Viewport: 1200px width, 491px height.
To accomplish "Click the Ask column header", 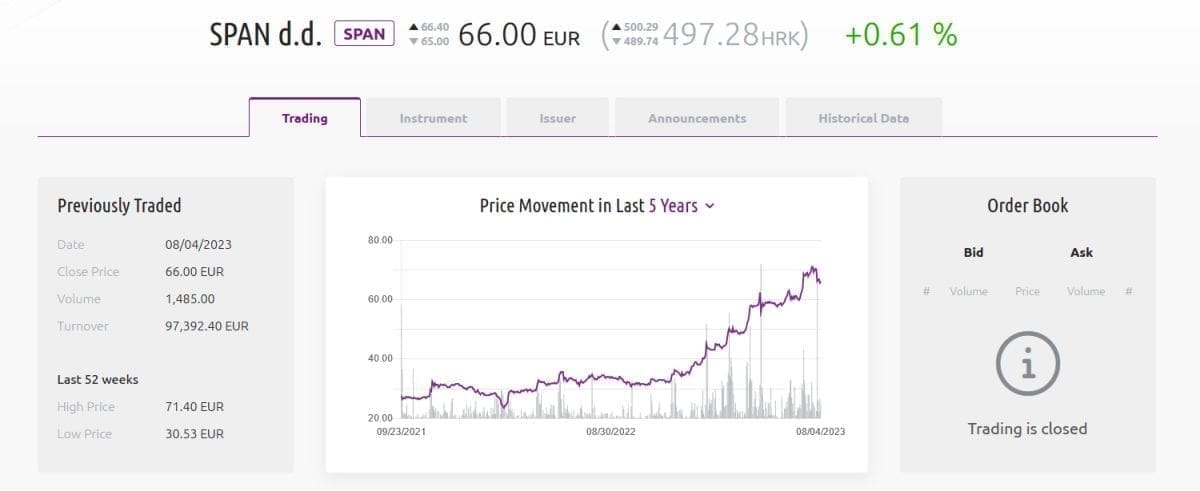I will tap(1081, 253).
